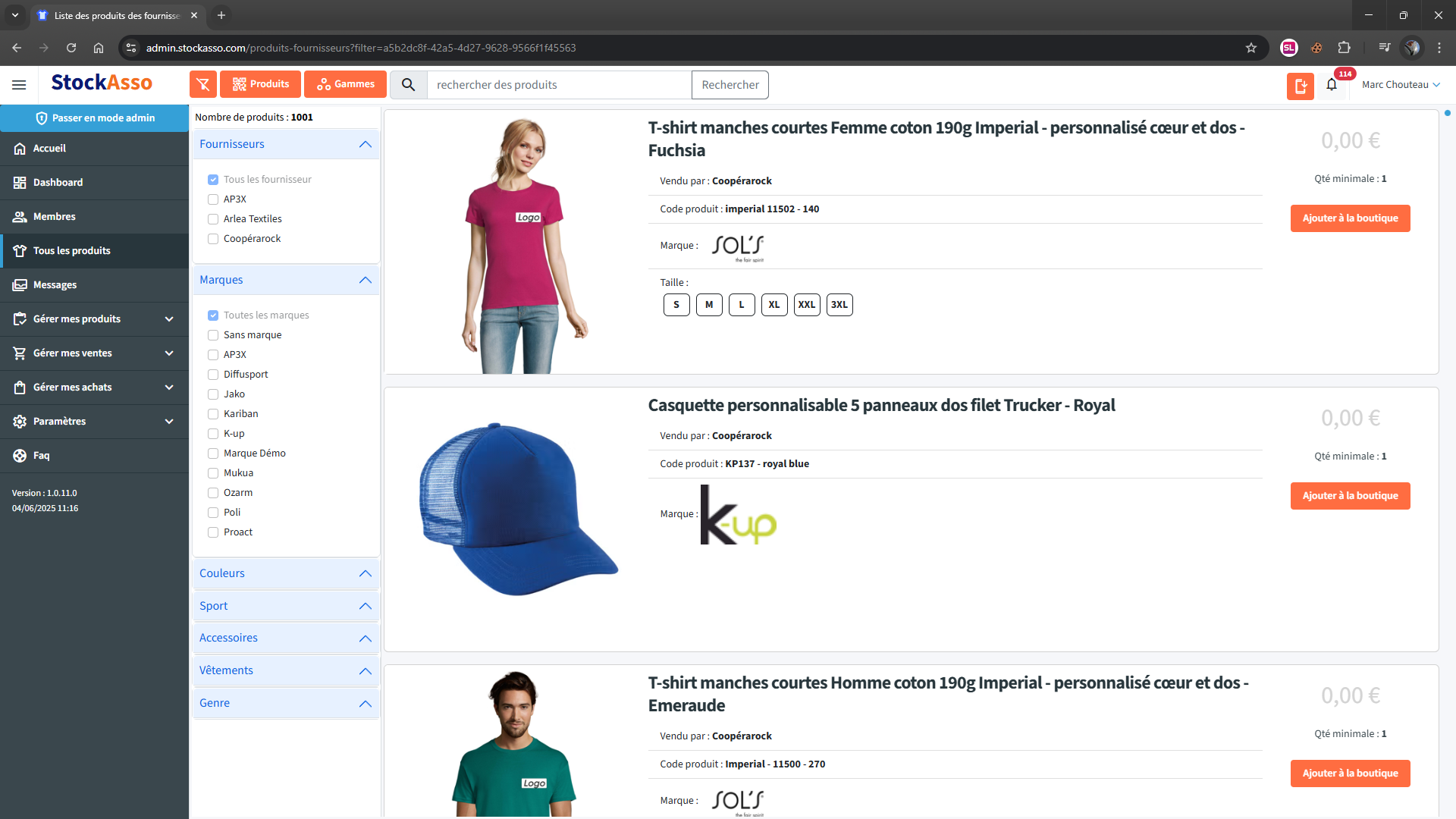Click the clear filter funnel icon
The height and width of the screenshot is (819, 1456).
pos(202,84)
